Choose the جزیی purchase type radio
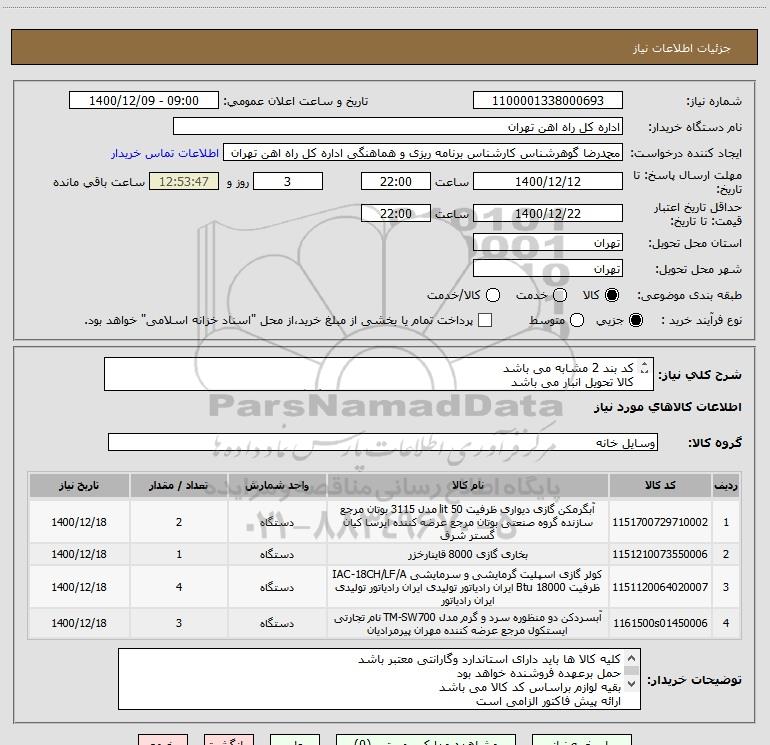This screenshot has width=770, height=745. coord(635,320)
